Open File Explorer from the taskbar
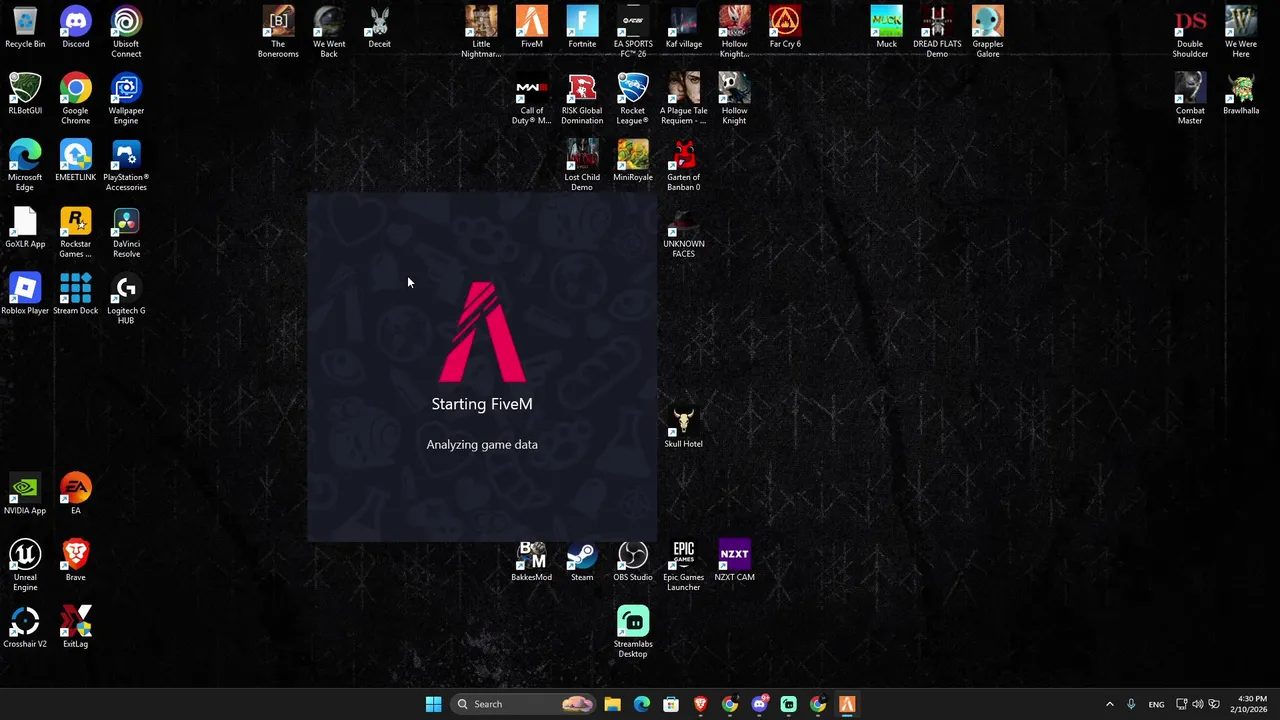Image resolution: width=1280 pixels, height=720 pixels. (612, 704)
